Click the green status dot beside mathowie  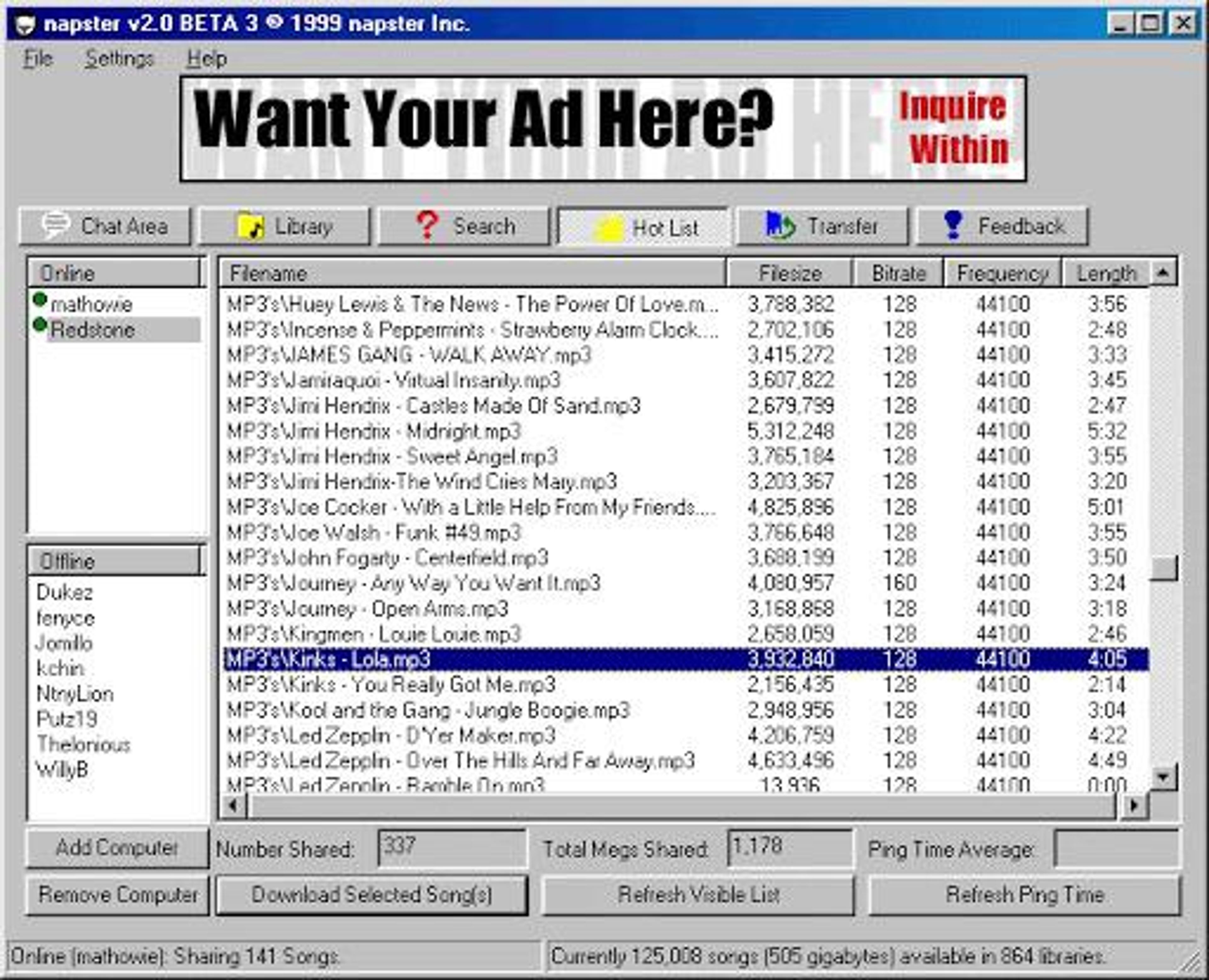tap(39, 300)
